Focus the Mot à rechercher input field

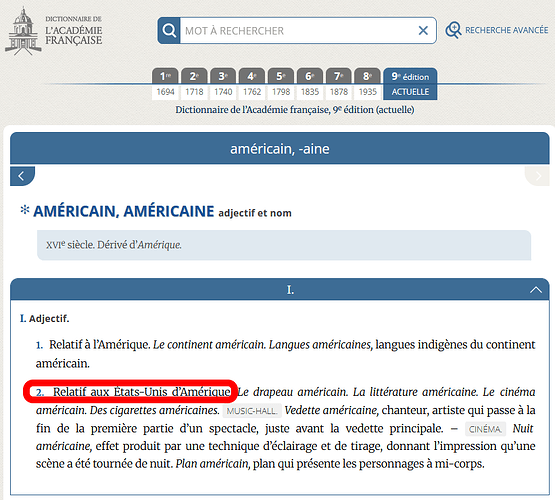click(x=298, y=31)
